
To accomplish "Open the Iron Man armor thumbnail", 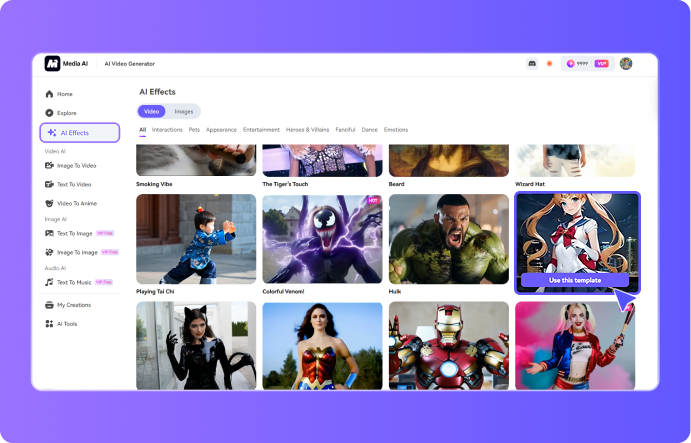I will (x=449, y=346).
